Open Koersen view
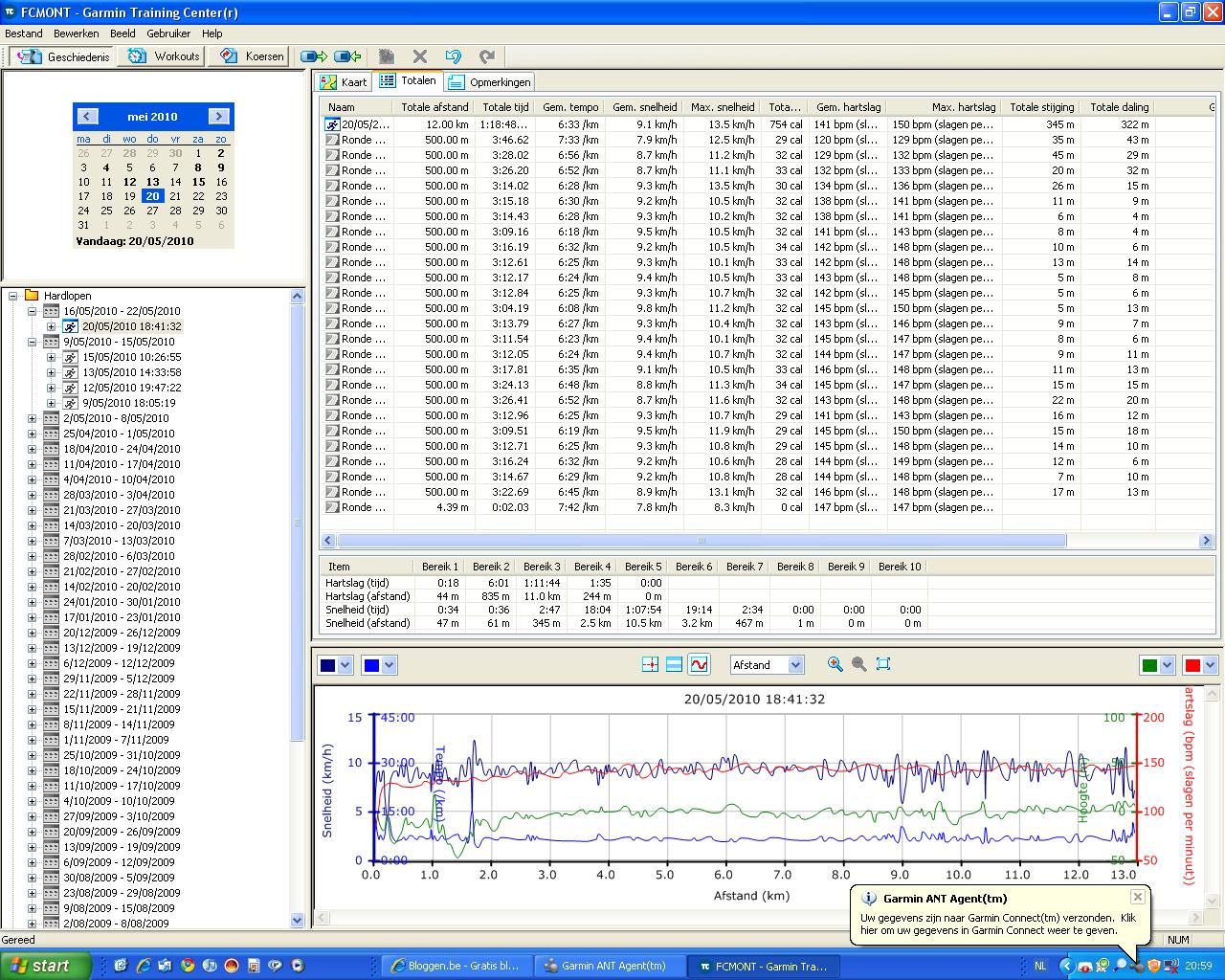This screenshot has height=980, width=1225. pos(250,56)
